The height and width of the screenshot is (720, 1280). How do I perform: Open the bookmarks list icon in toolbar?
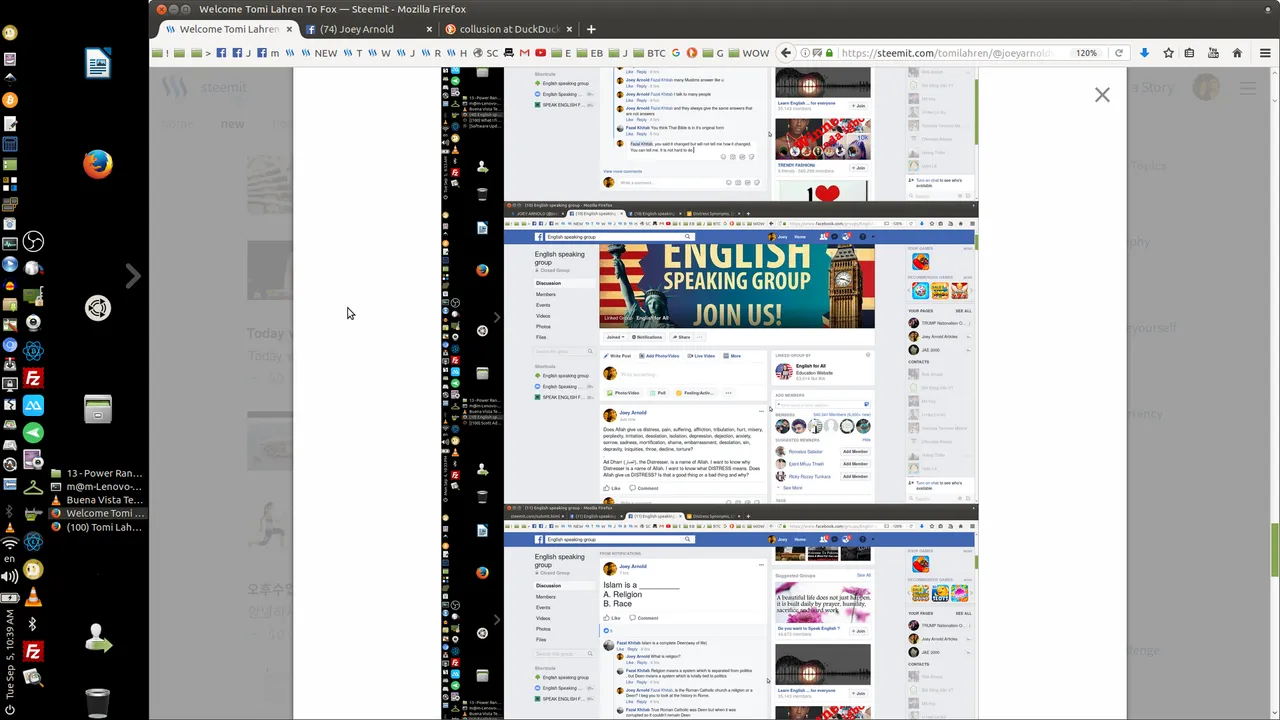point(1190,53)
